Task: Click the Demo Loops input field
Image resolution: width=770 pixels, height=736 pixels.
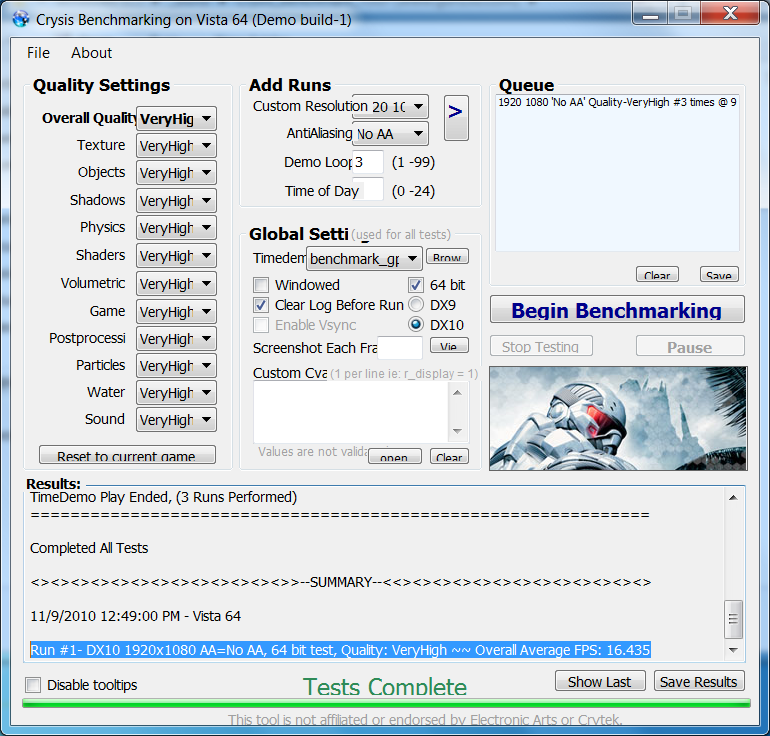Action: [367, 162]
